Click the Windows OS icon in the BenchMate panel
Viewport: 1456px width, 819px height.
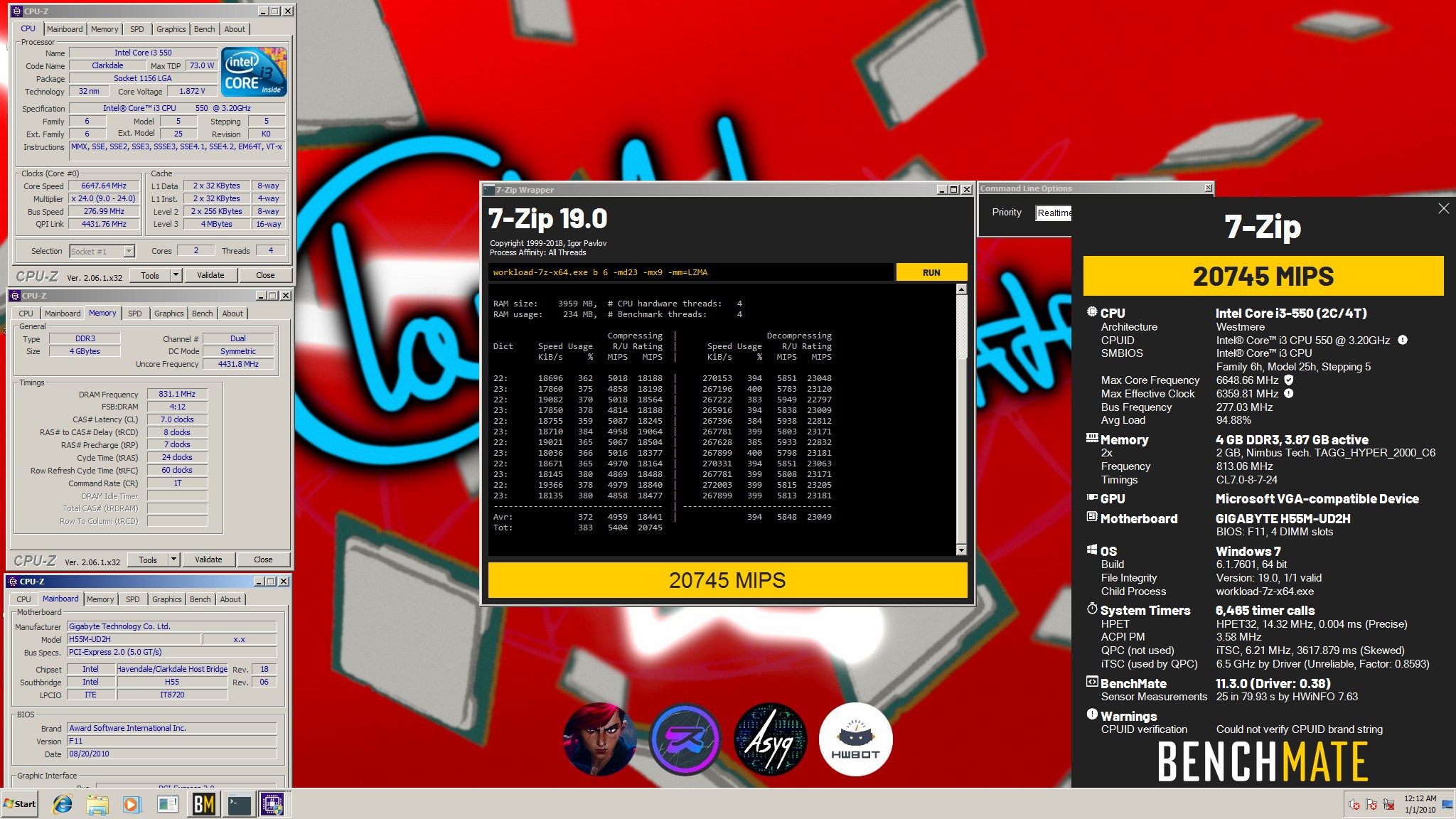coord(1092,550)
